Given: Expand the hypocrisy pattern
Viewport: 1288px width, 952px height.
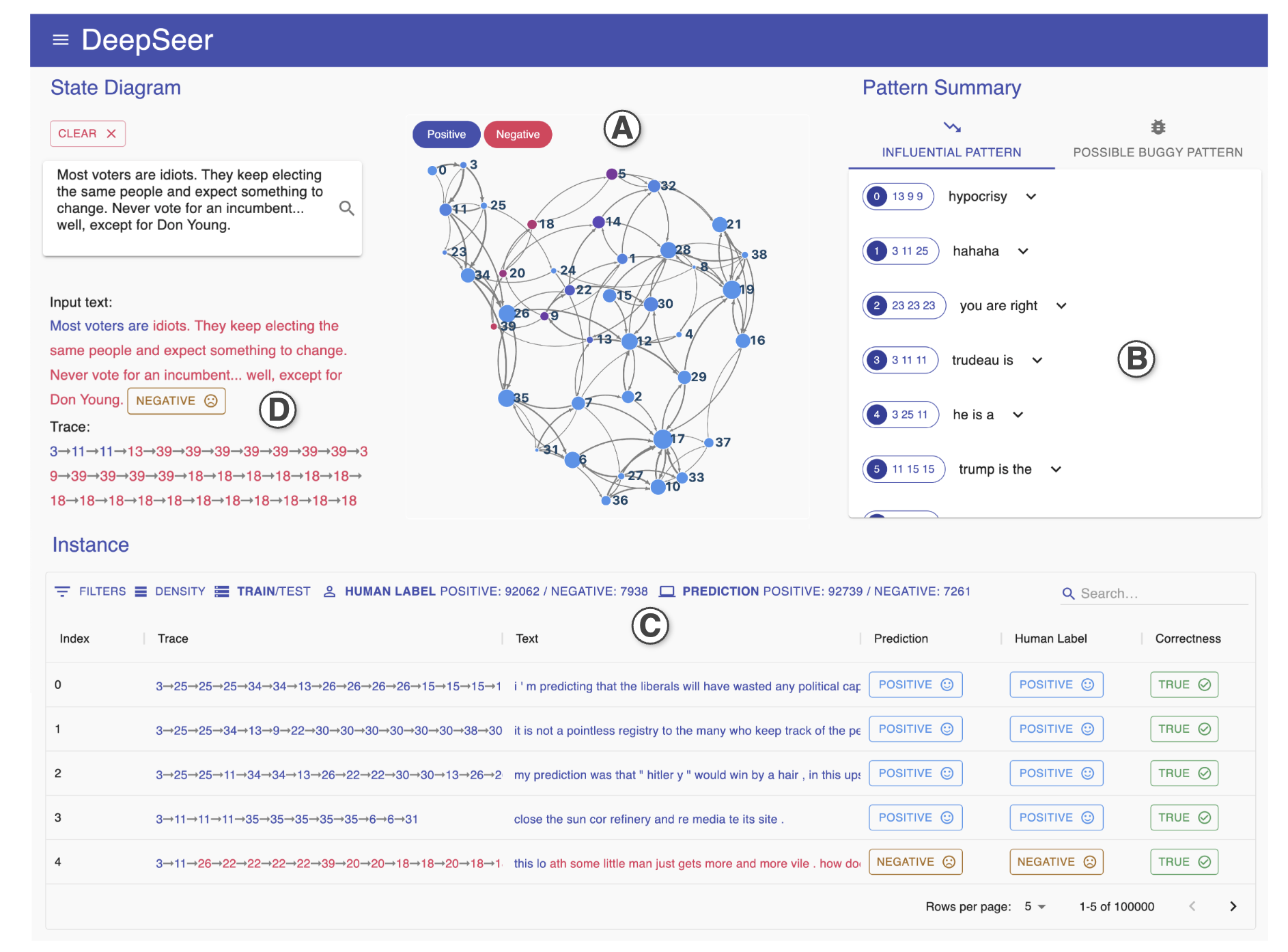Looking at the screenshot, I should point(1031,197).
